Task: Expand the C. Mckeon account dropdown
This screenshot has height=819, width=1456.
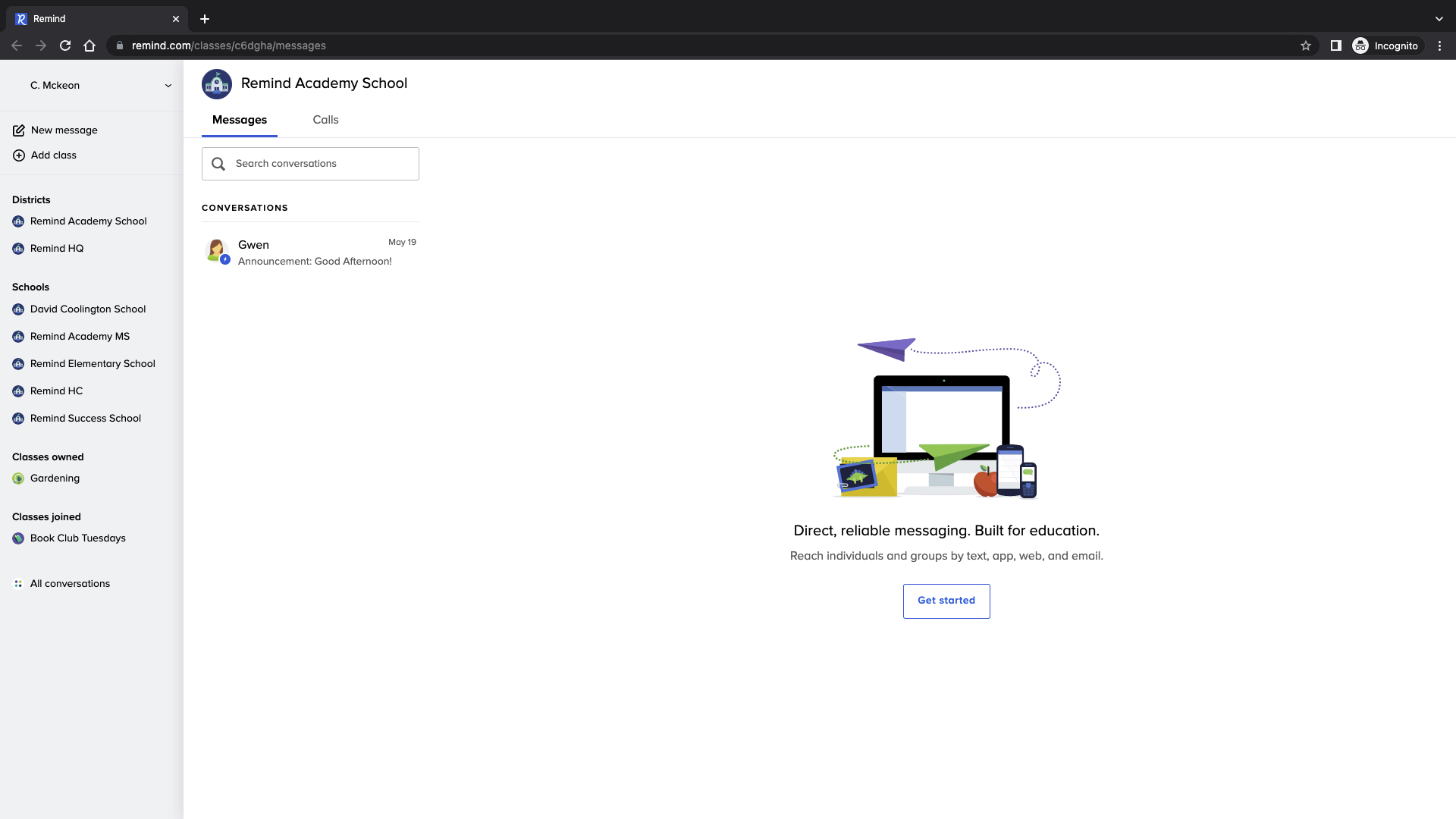Action: pos(168,86)
